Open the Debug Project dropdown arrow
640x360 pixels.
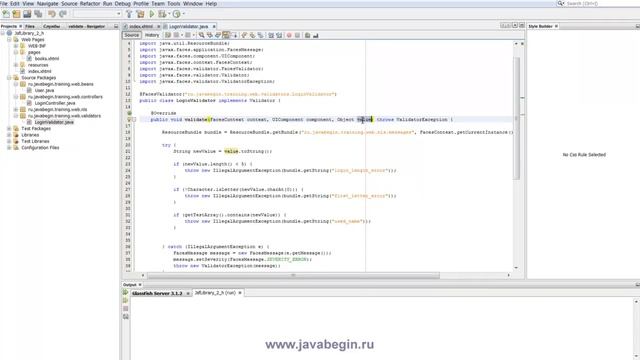tap(168, 14)
